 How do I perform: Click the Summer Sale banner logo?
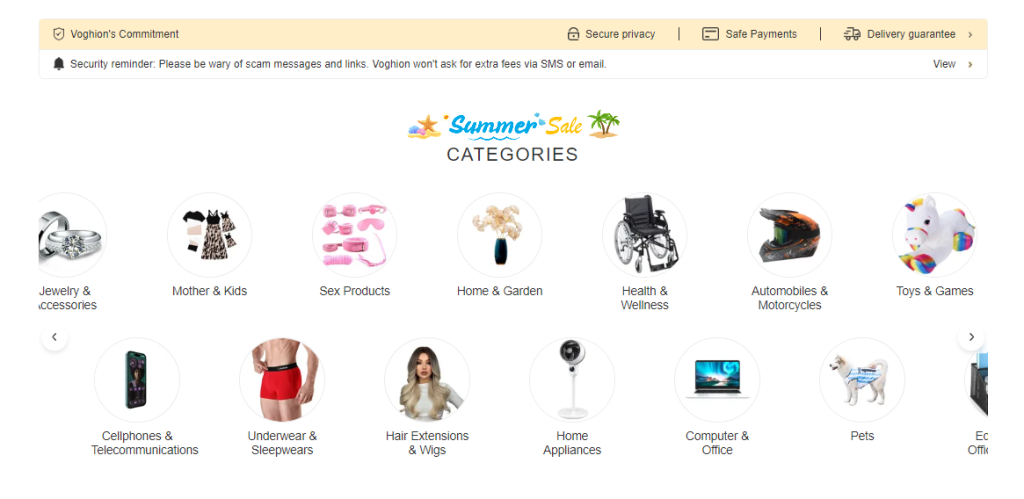point(513,125)
